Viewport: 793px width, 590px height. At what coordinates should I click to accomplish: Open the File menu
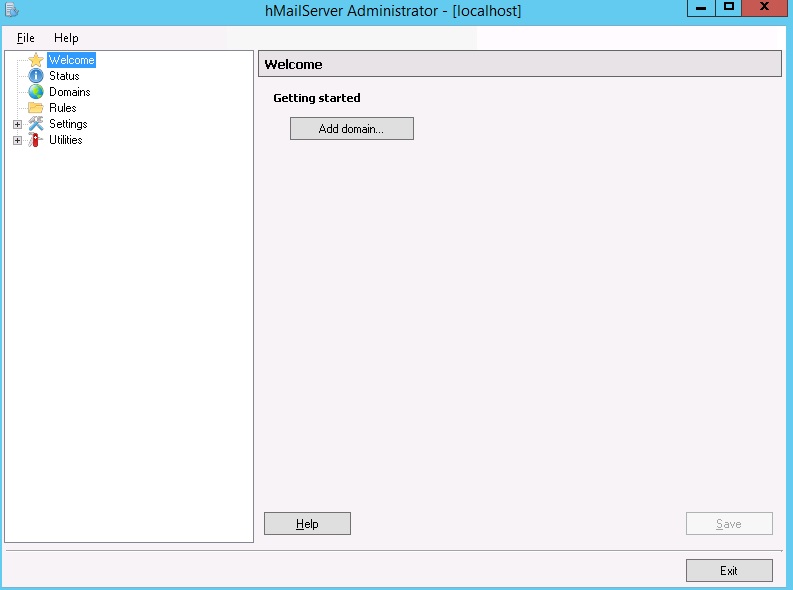26,38
